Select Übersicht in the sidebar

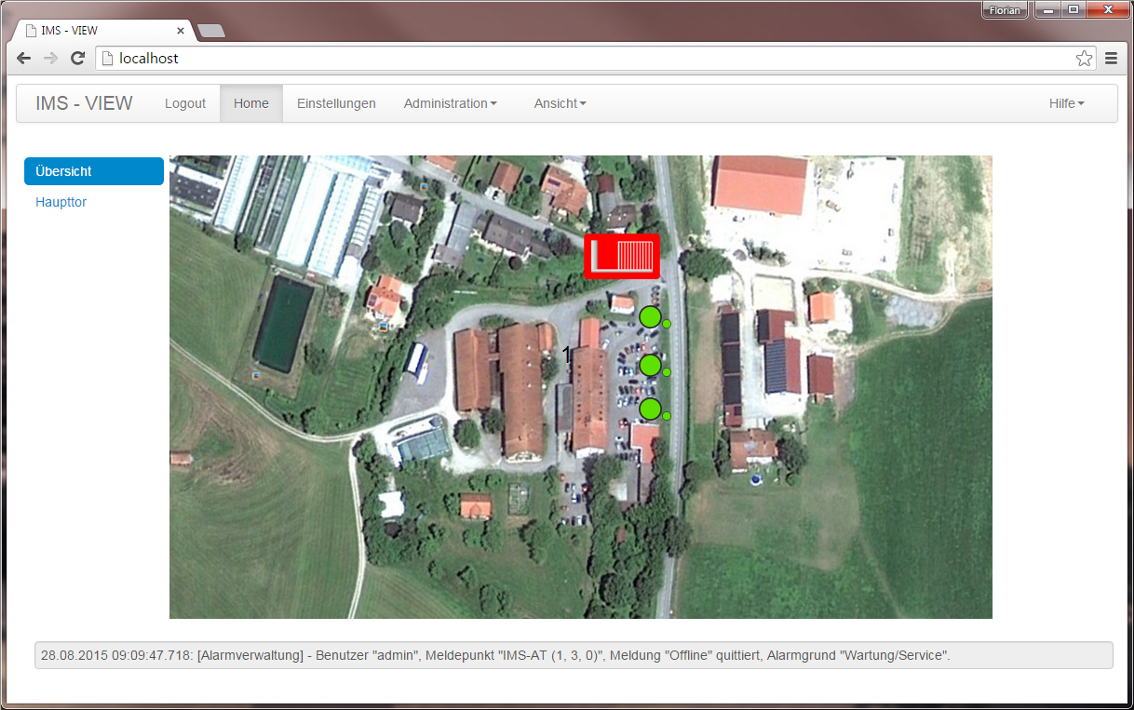pyautogui.click(x=94, y=171)
